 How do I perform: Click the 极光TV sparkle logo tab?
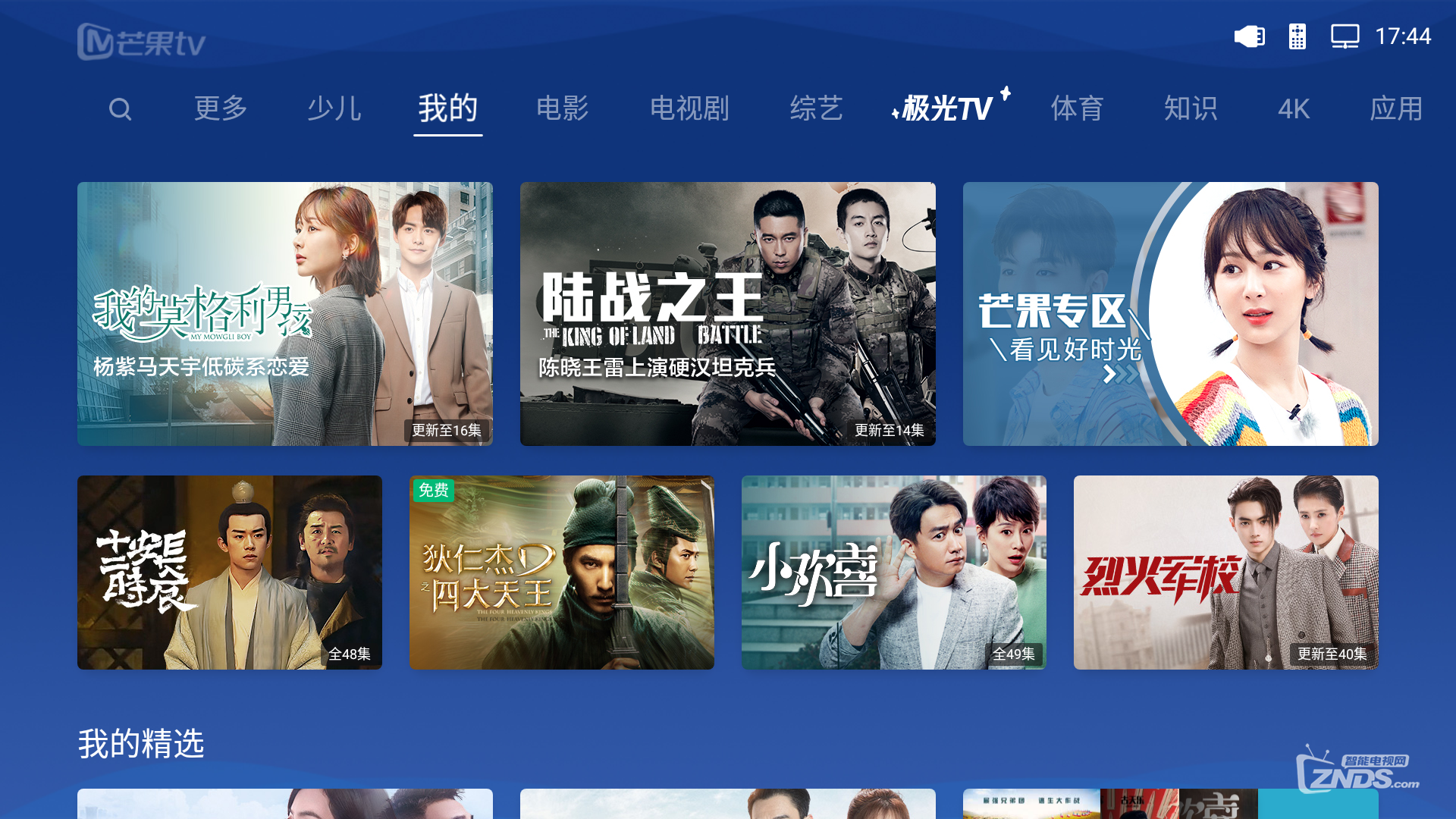(951, 107)
